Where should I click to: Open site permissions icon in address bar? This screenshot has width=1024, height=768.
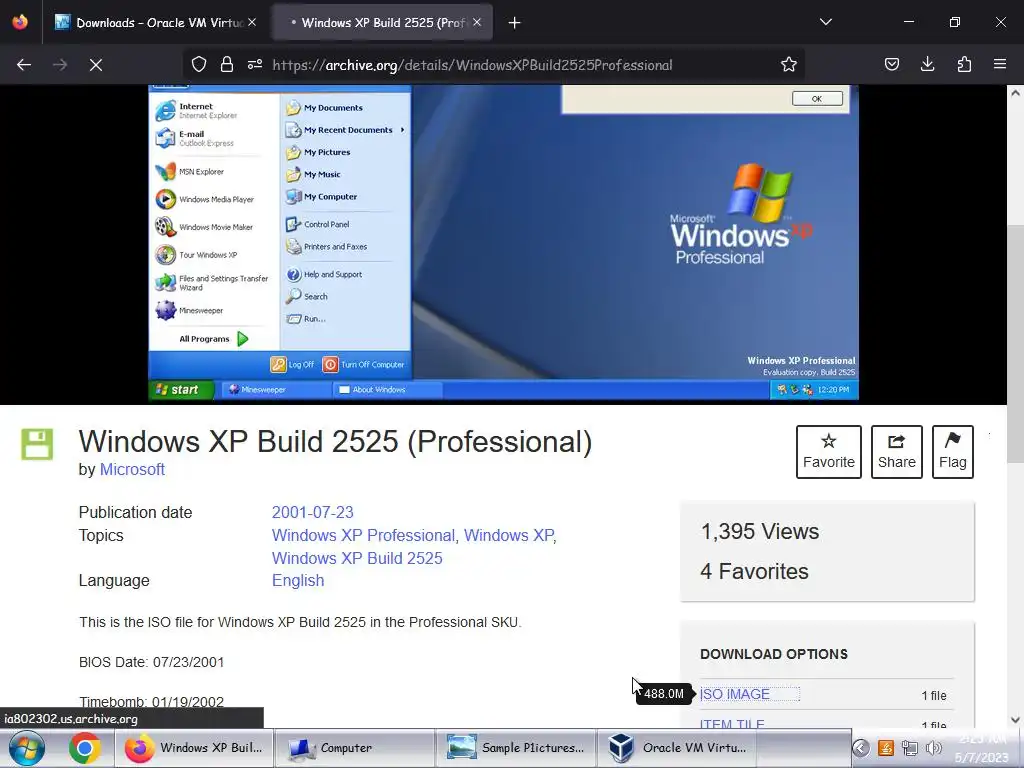[x=255, y=65]
